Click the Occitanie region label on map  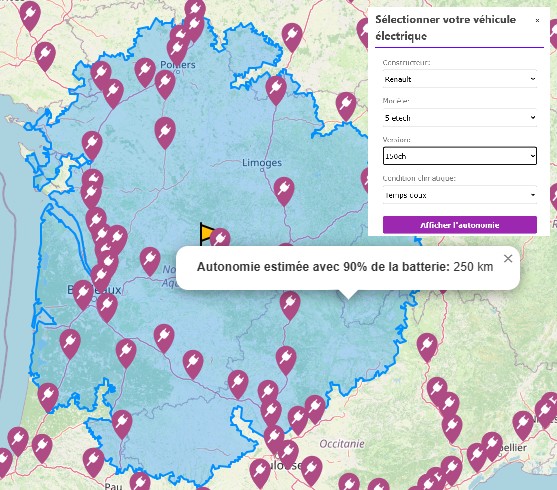tap(342, 444)
